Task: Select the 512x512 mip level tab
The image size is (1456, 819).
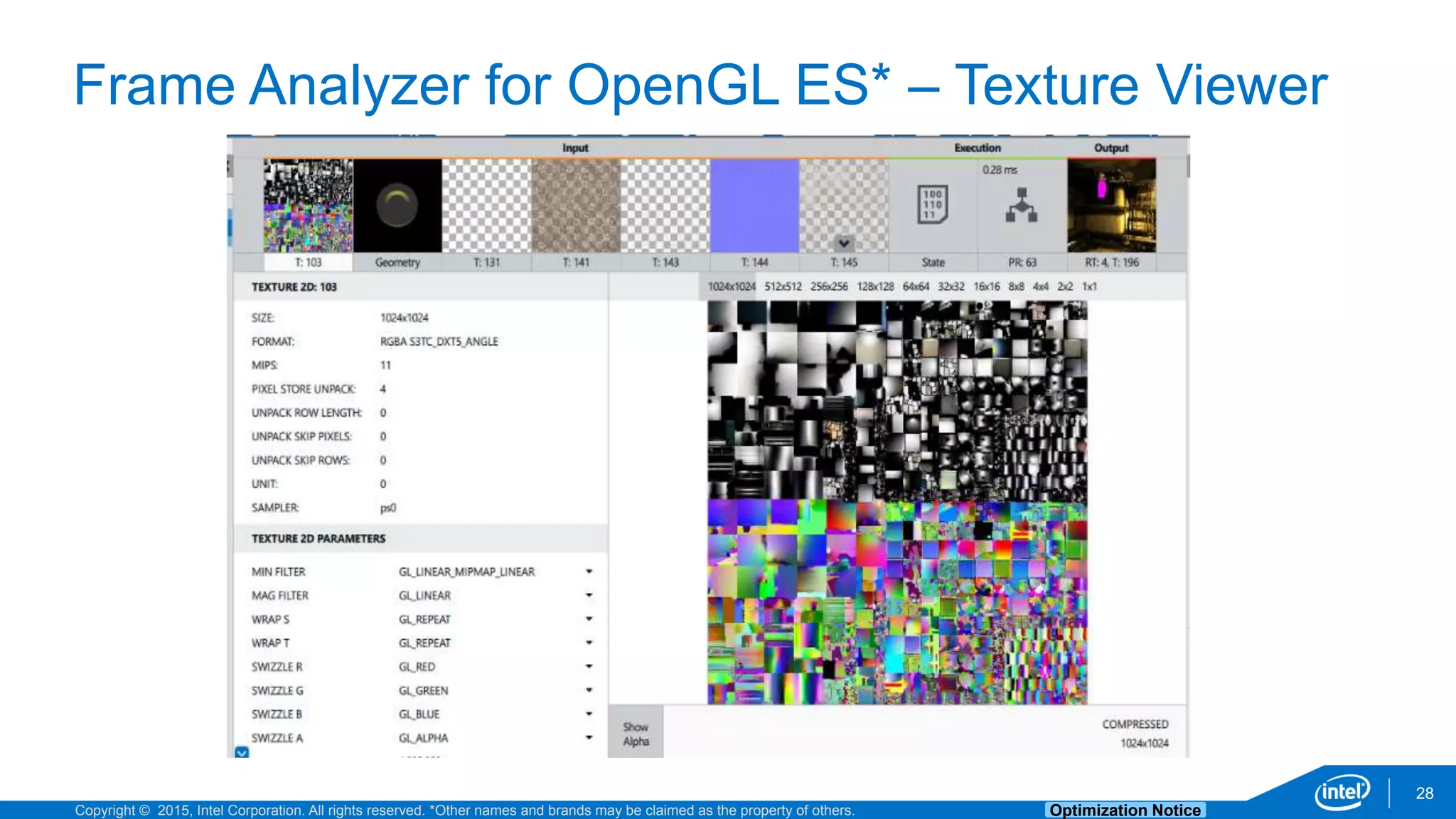Action: tap(783, 287)
